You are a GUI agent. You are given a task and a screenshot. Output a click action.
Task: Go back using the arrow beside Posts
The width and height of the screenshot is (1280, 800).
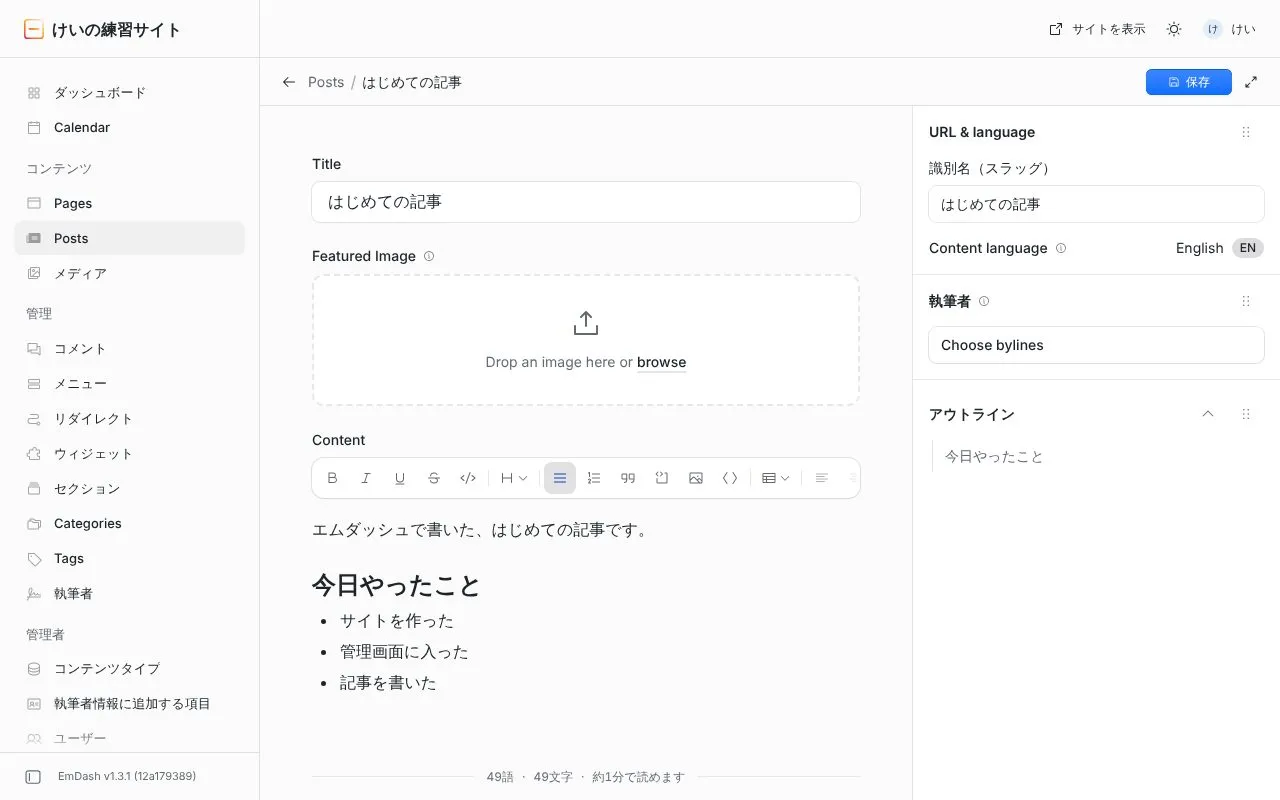[x=289, y=82]
